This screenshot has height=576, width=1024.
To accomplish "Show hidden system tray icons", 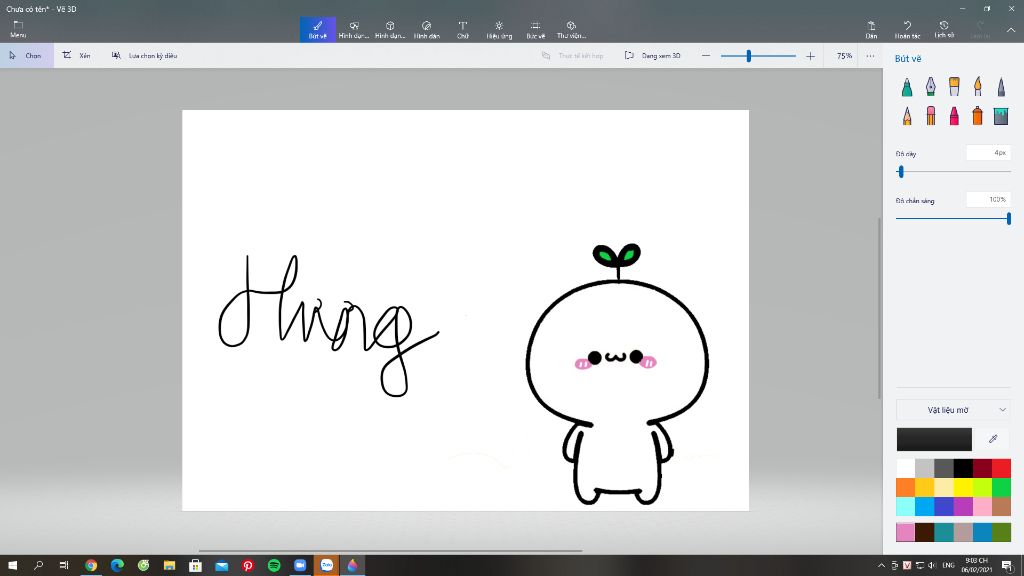I will point(881,566).
